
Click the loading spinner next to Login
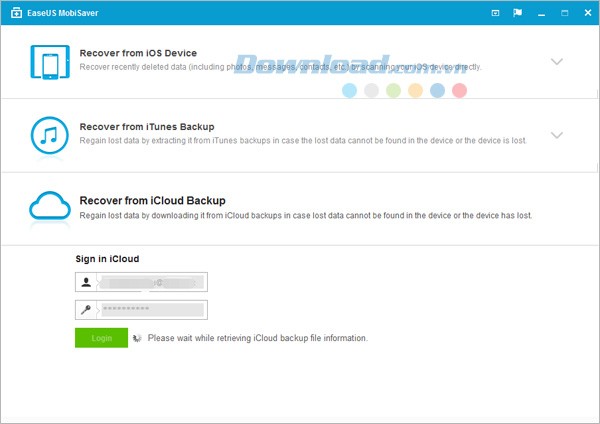[x=137, y=339]
